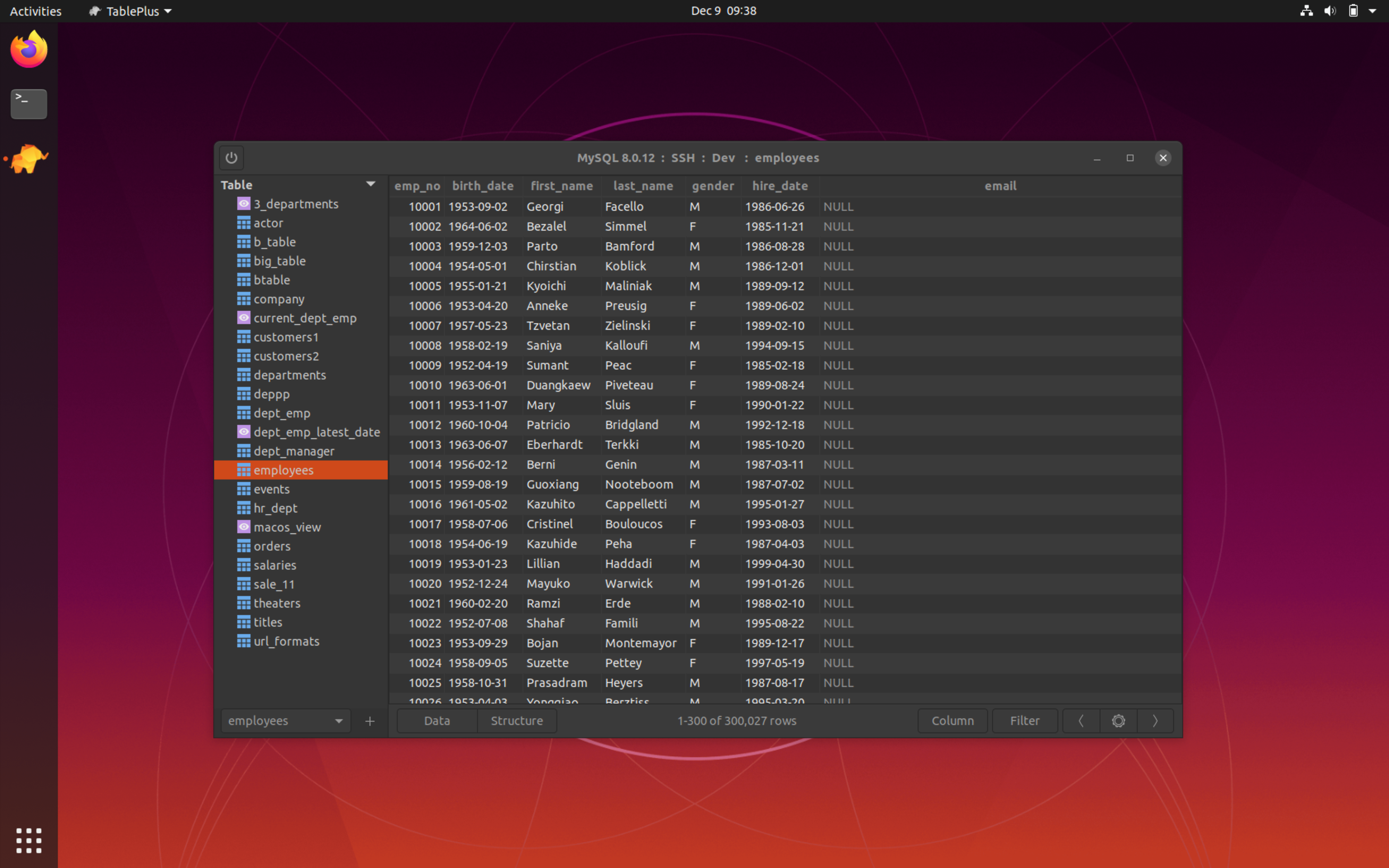Image resolution: width=1389 pixels, height=868 pixels.
Task: Click the Column icon in status bar
Action: [951, 720]
